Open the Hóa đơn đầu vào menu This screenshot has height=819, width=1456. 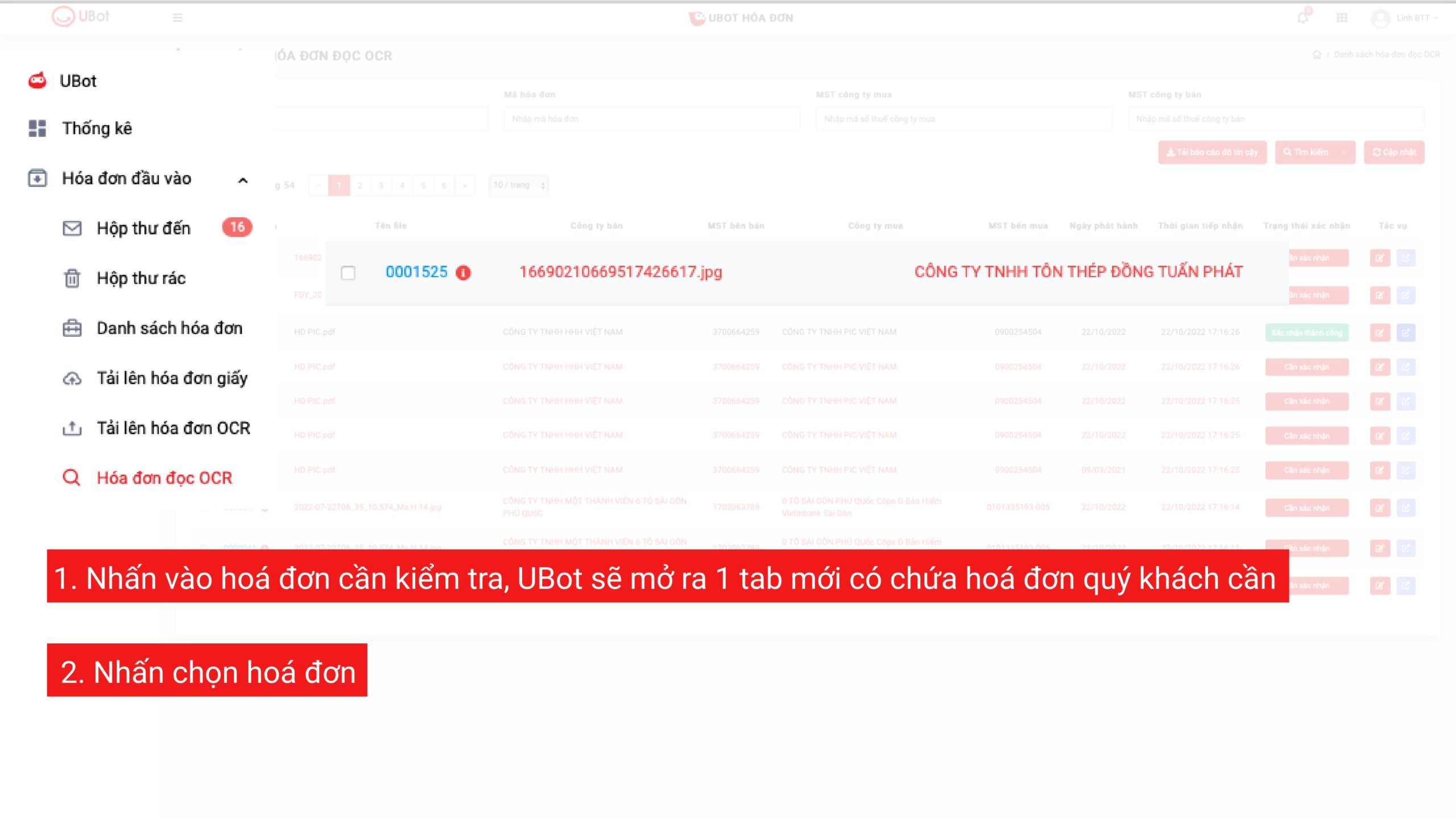click(126, 179)
